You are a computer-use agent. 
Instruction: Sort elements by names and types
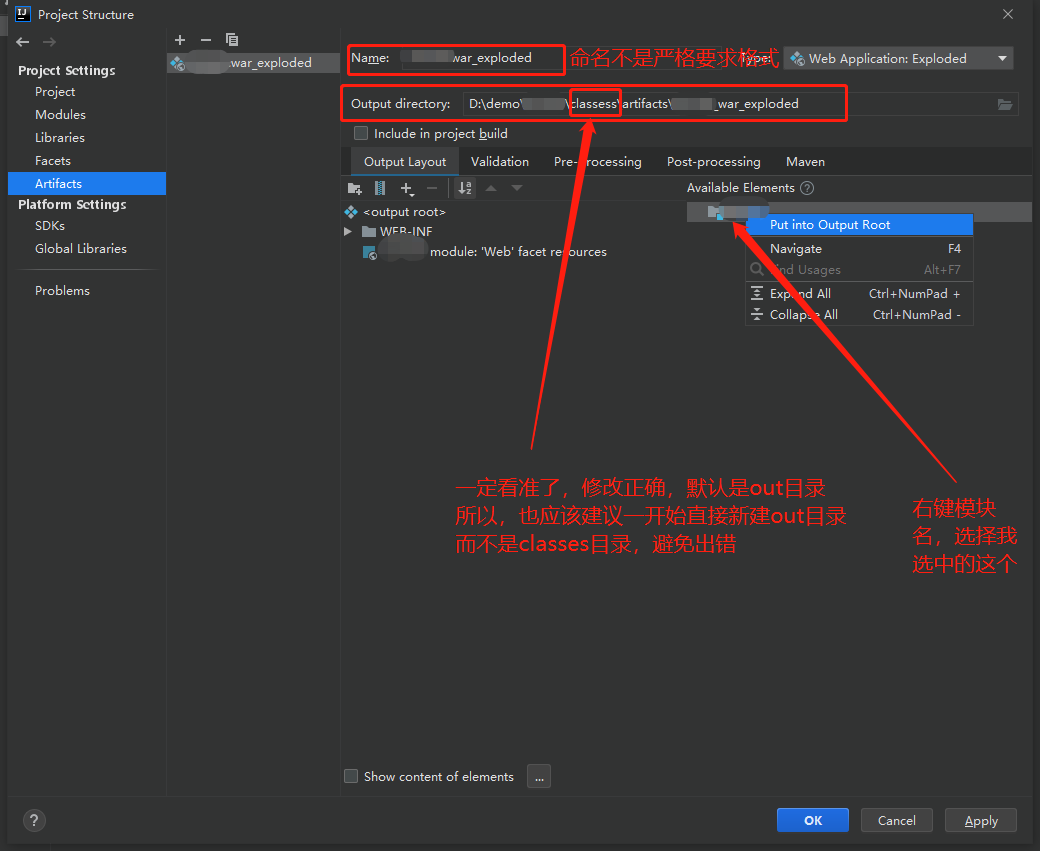465,188
